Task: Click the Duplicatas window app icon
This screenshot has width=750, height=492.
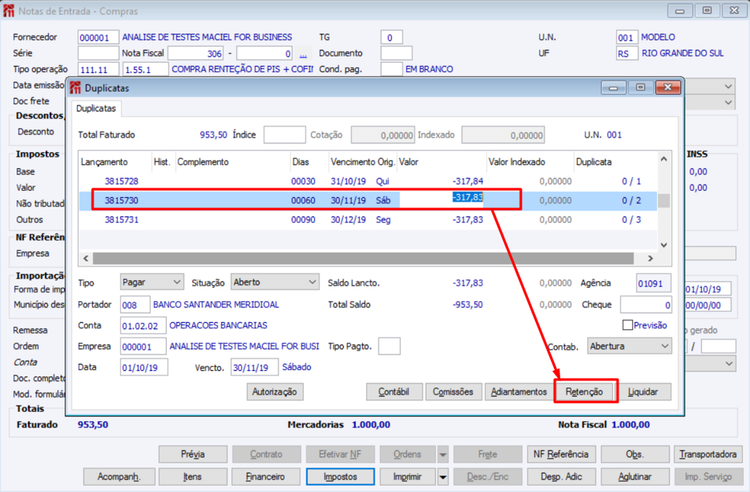Action: point(75,88)
